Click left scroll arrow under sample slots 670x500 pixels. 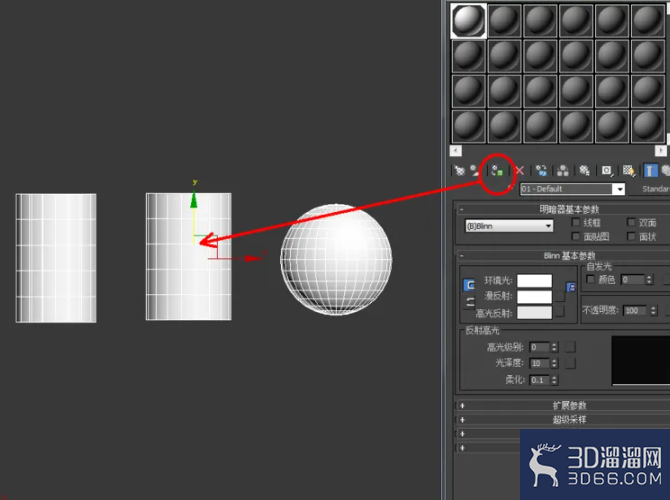point(455,150)
